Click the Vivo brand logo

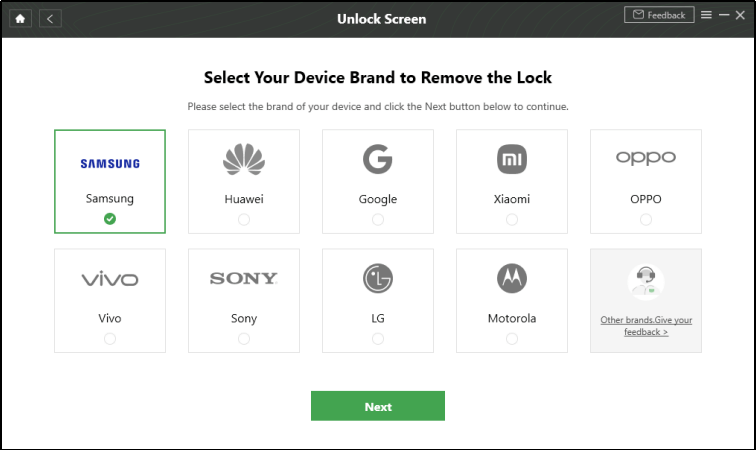point(110,279)
